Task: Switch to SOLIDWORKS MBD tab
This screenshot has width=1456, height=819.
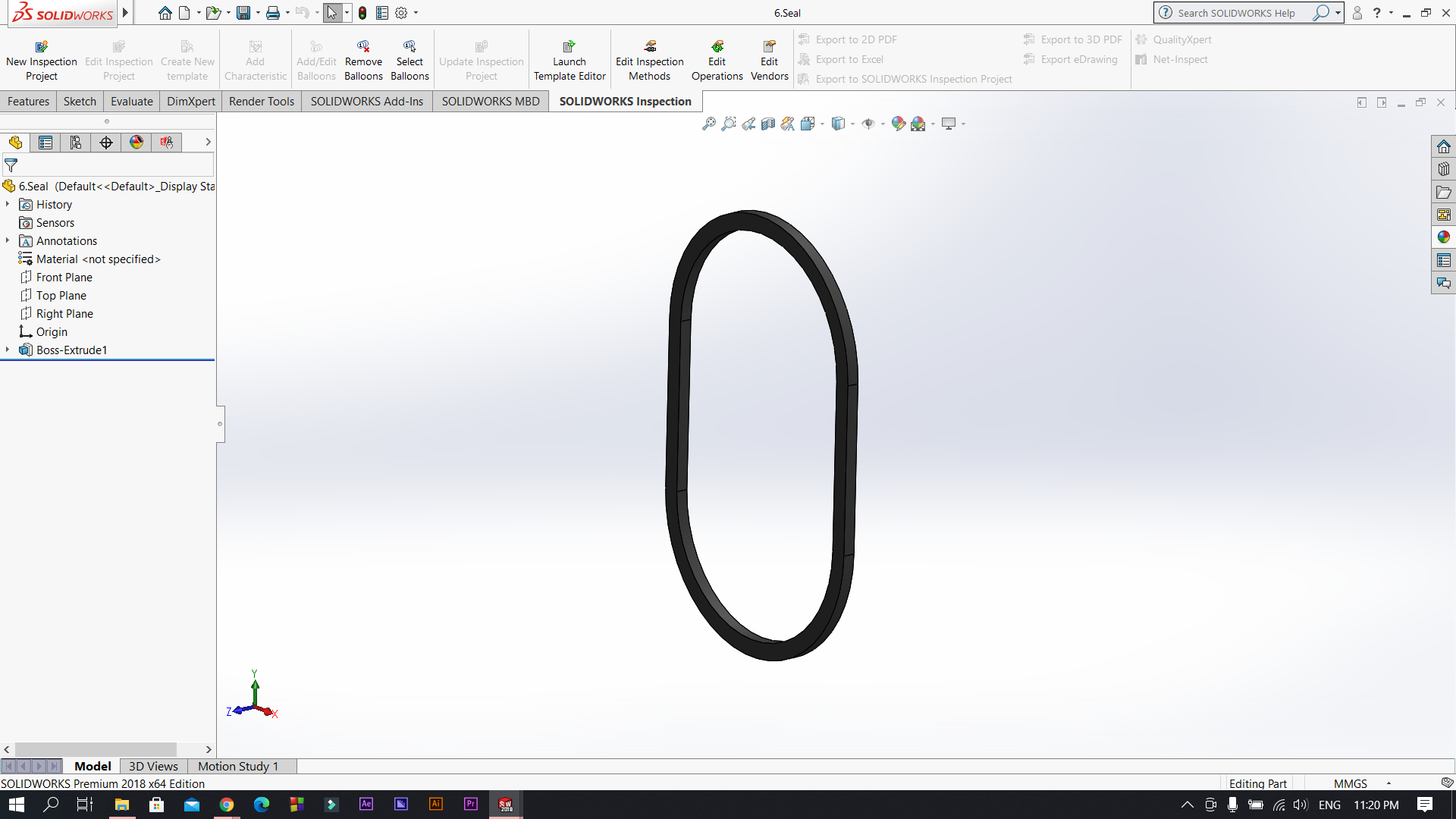Action: [x=491, y=101]
